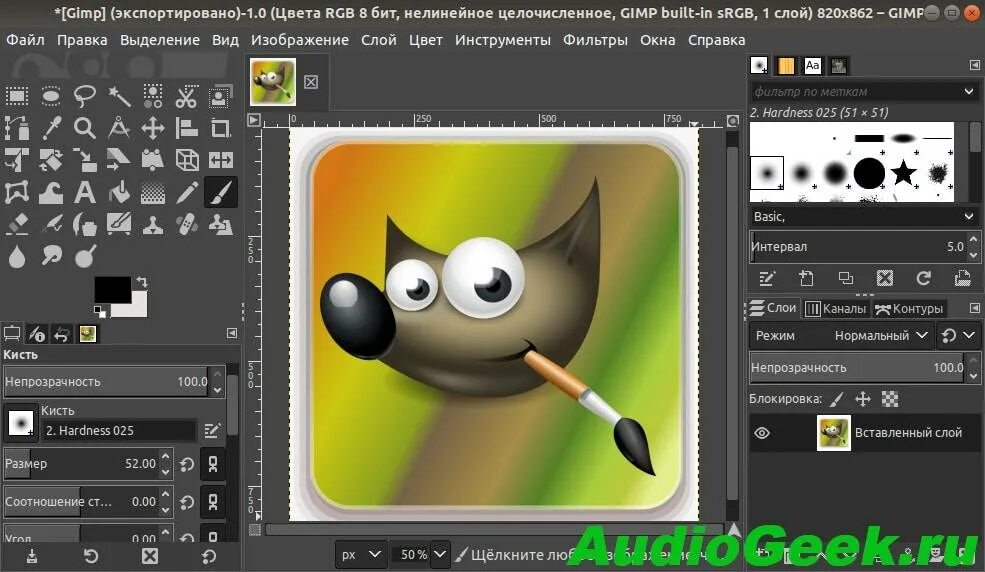This screenshot has width=985, height=572.
Task: Switch to the Контуры tab
Action: click(909, 308)
